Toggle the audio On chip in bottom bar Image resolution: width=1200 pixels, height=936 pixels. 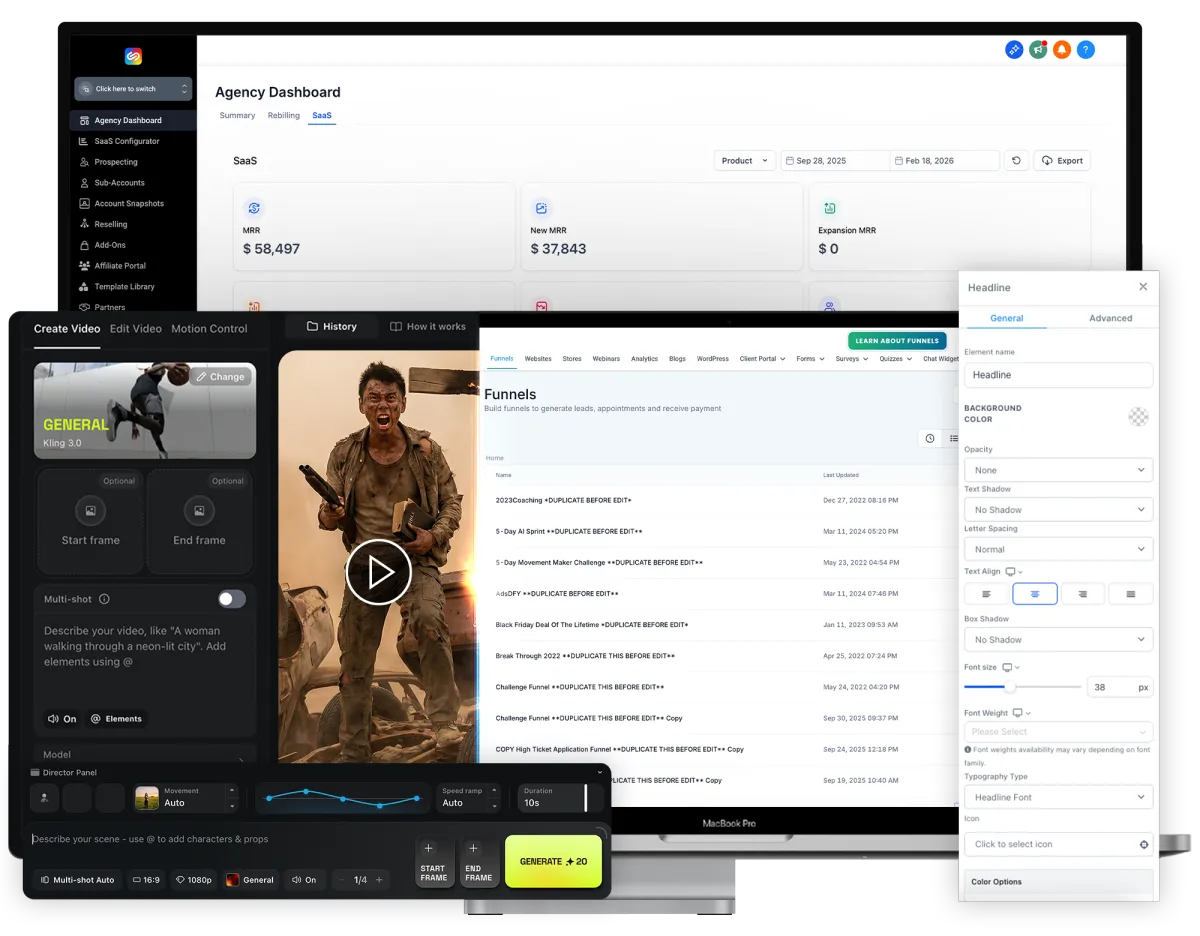pos(303,880)
